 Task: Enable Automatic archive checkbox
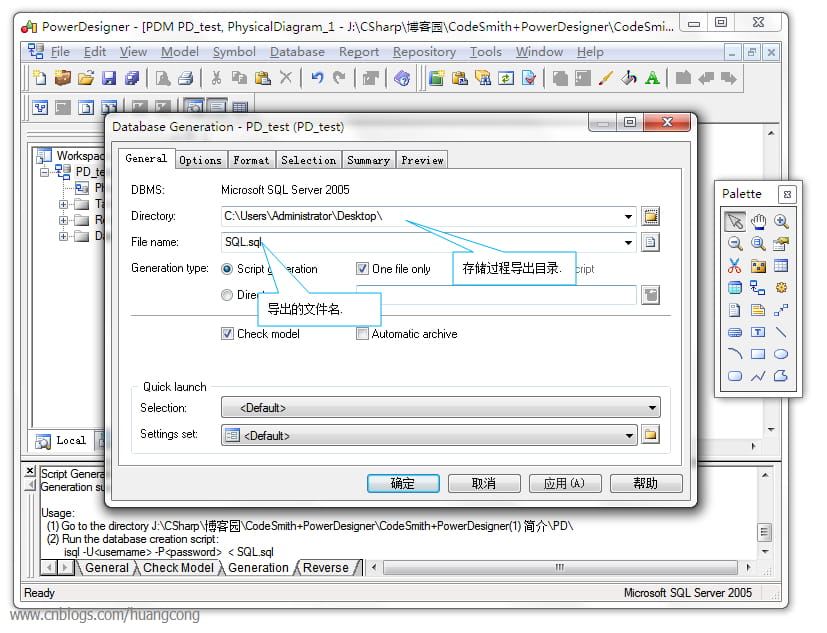pyautogui.click(x=362, y=334)
